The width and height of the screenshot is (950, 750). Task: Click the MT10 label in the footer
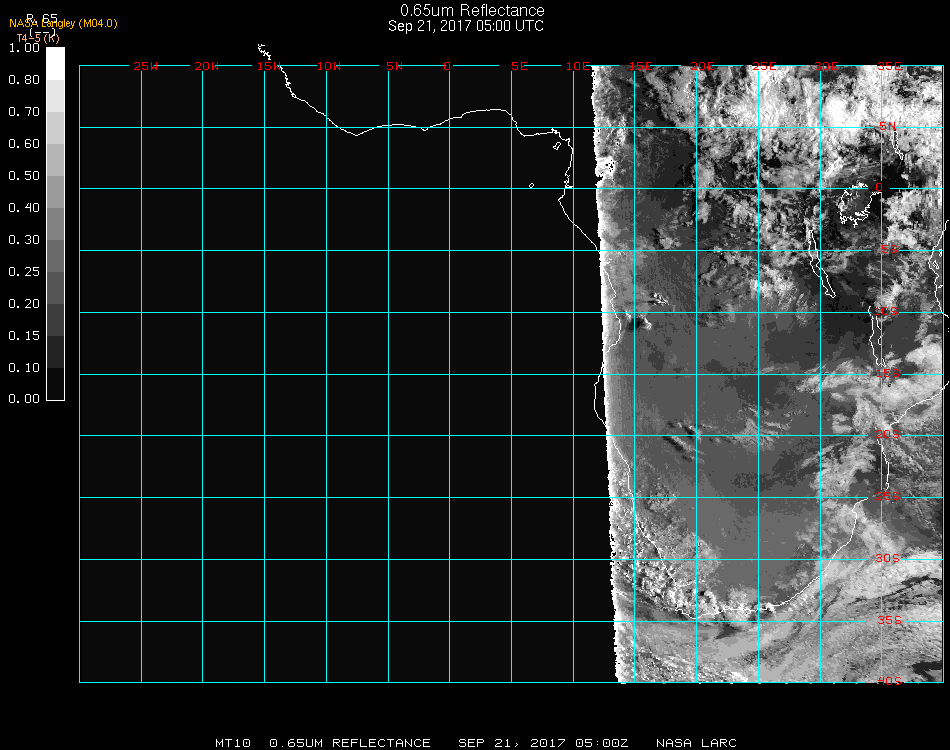(x=233, y=743)
